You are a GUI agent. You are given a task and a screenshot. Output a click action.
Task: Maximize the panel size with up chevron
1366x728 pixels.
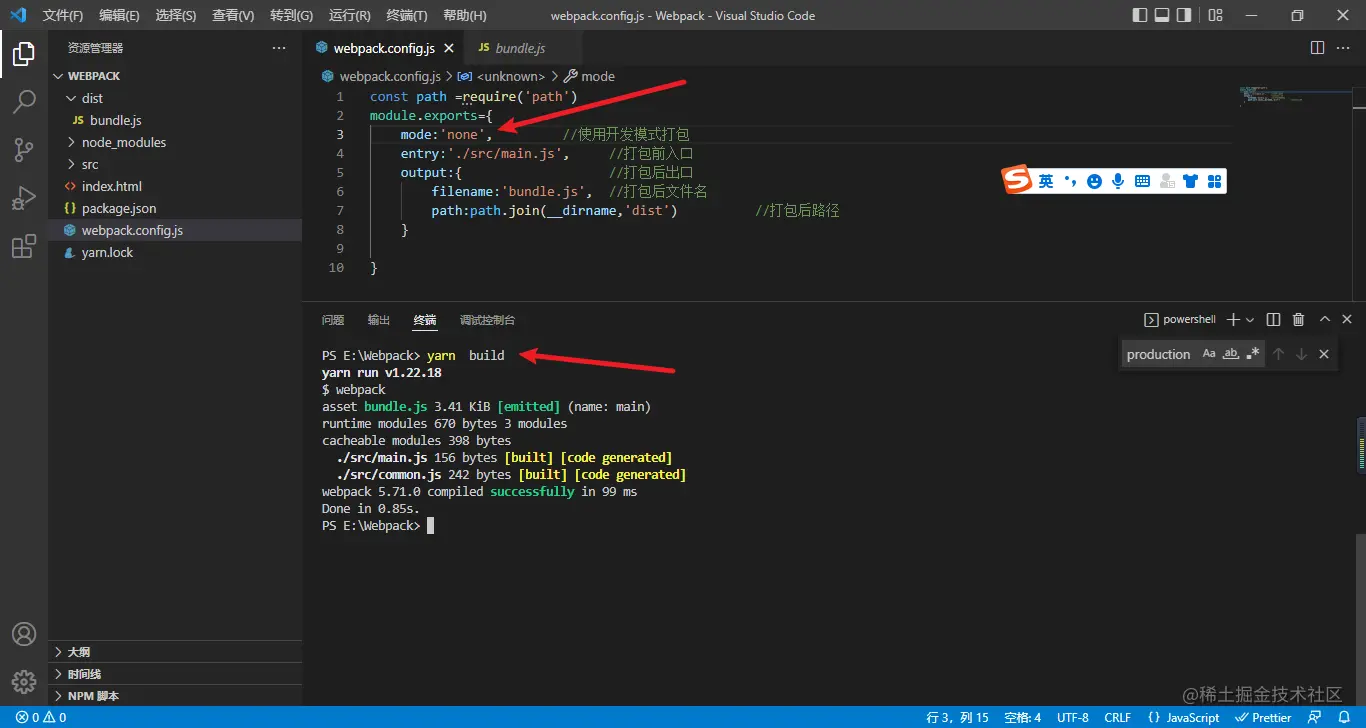(x=1325, y=320)
